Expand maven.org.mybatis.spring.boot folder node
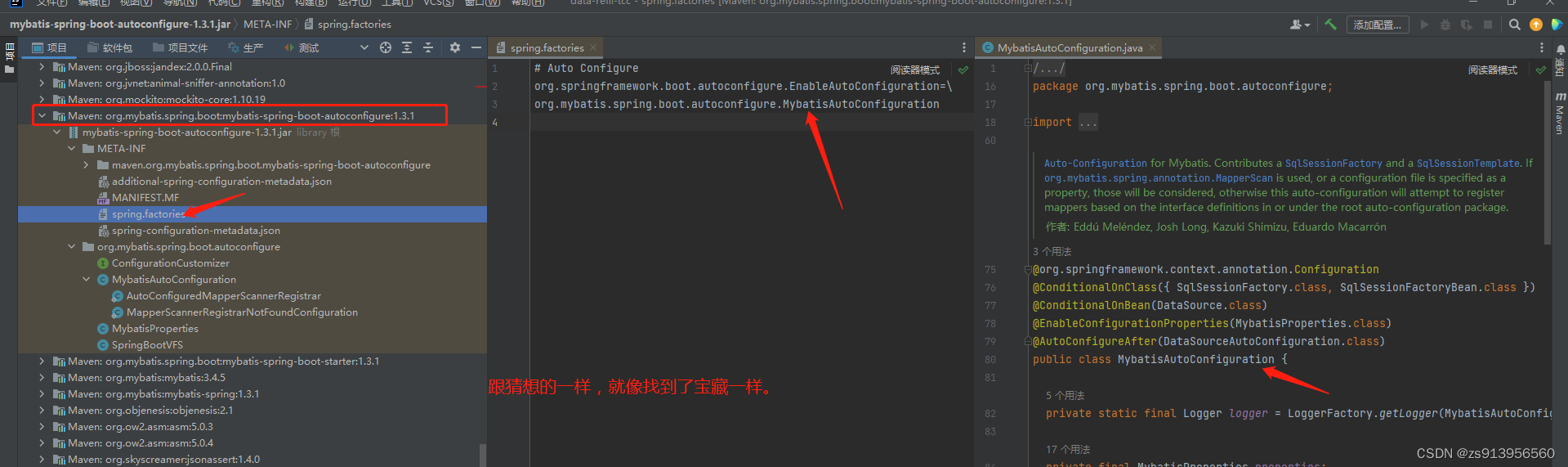Viewport: 1568px width, 467px height. coord(86,164)
